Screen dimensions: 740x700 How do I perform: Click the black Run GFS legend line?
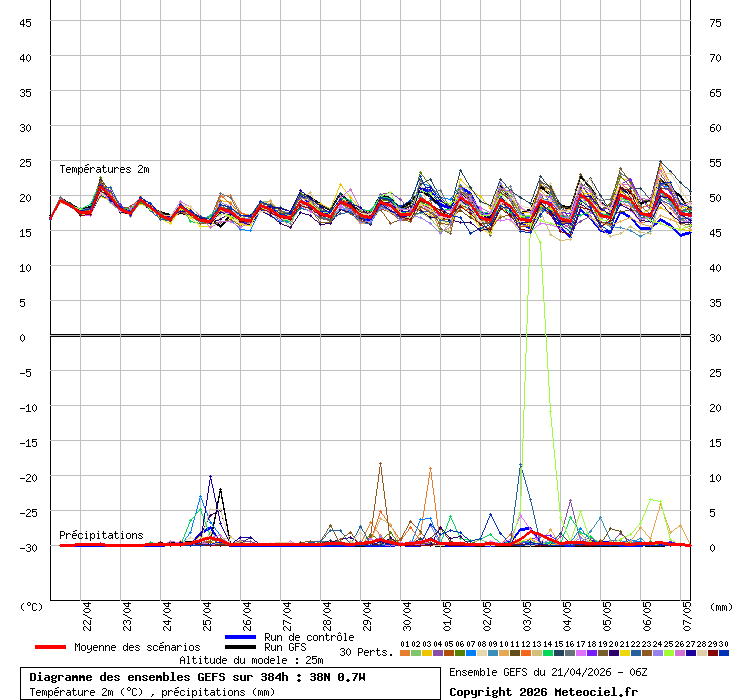(x=241, y=647)
